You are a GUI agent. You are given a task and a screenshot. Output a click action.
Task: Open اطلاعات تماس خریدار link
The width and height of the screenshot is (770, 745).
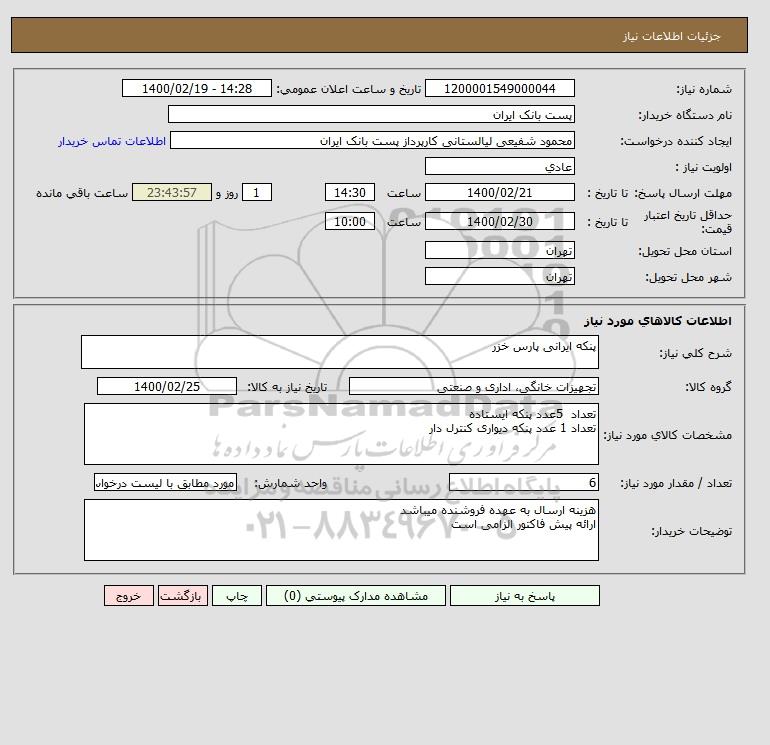pyautogui.click(x=112, y=141)
